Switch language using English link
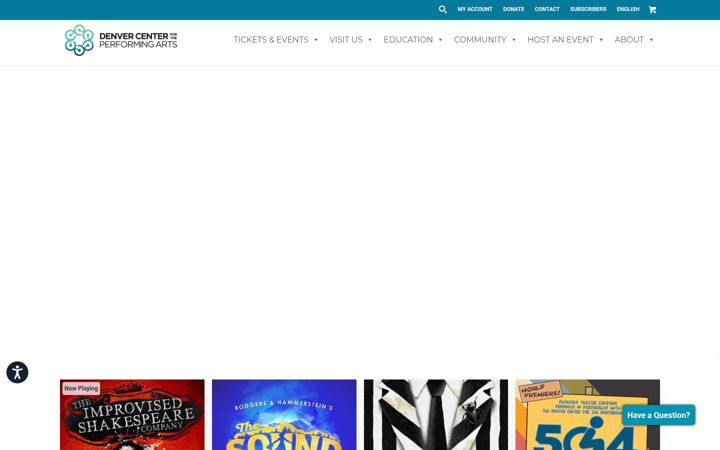 628,9
